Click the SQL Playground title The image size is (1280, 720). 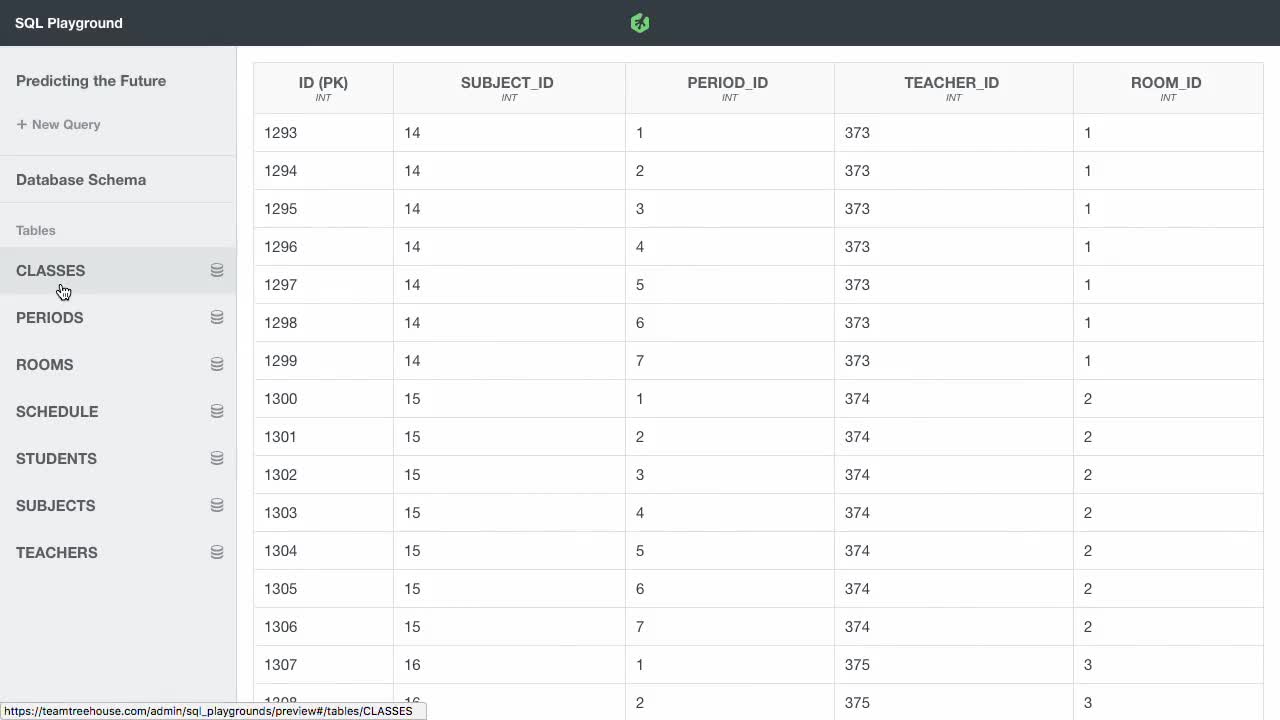coord(69,23)
